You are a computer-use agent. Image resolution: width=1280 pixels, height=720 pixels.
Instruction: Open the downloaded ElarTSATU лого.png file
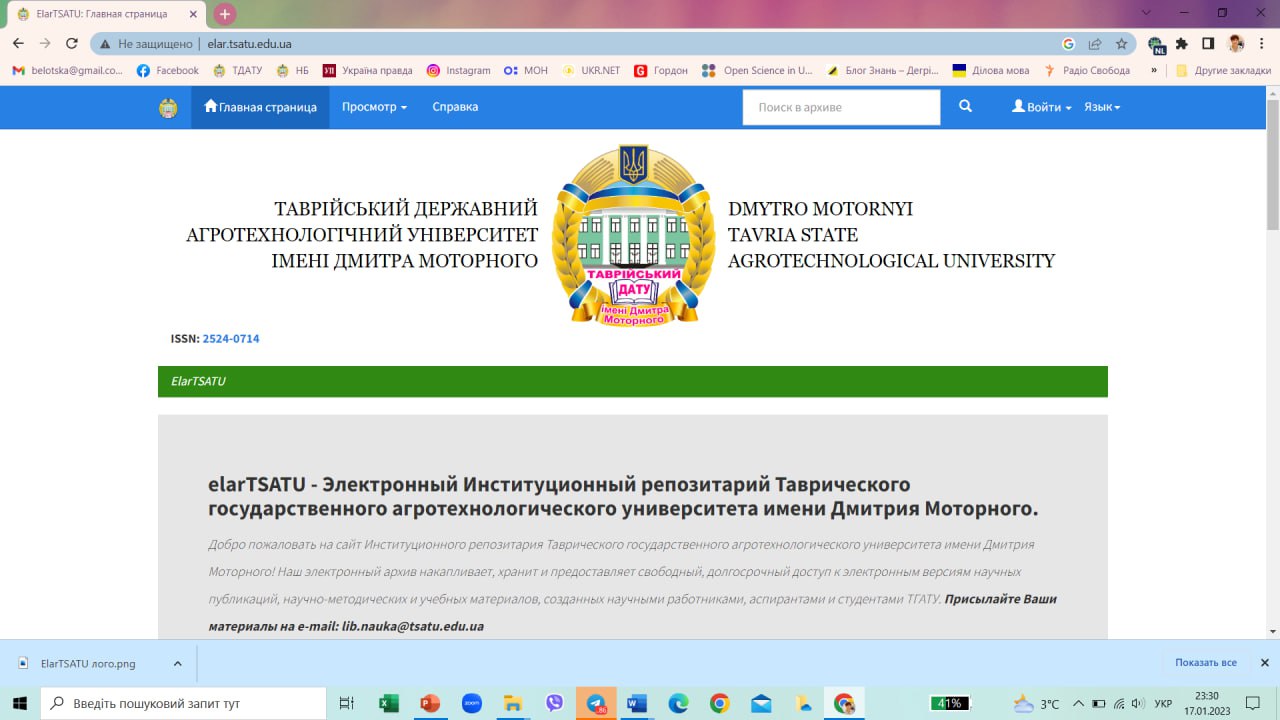pyautogui.click(x=78, y=663)
